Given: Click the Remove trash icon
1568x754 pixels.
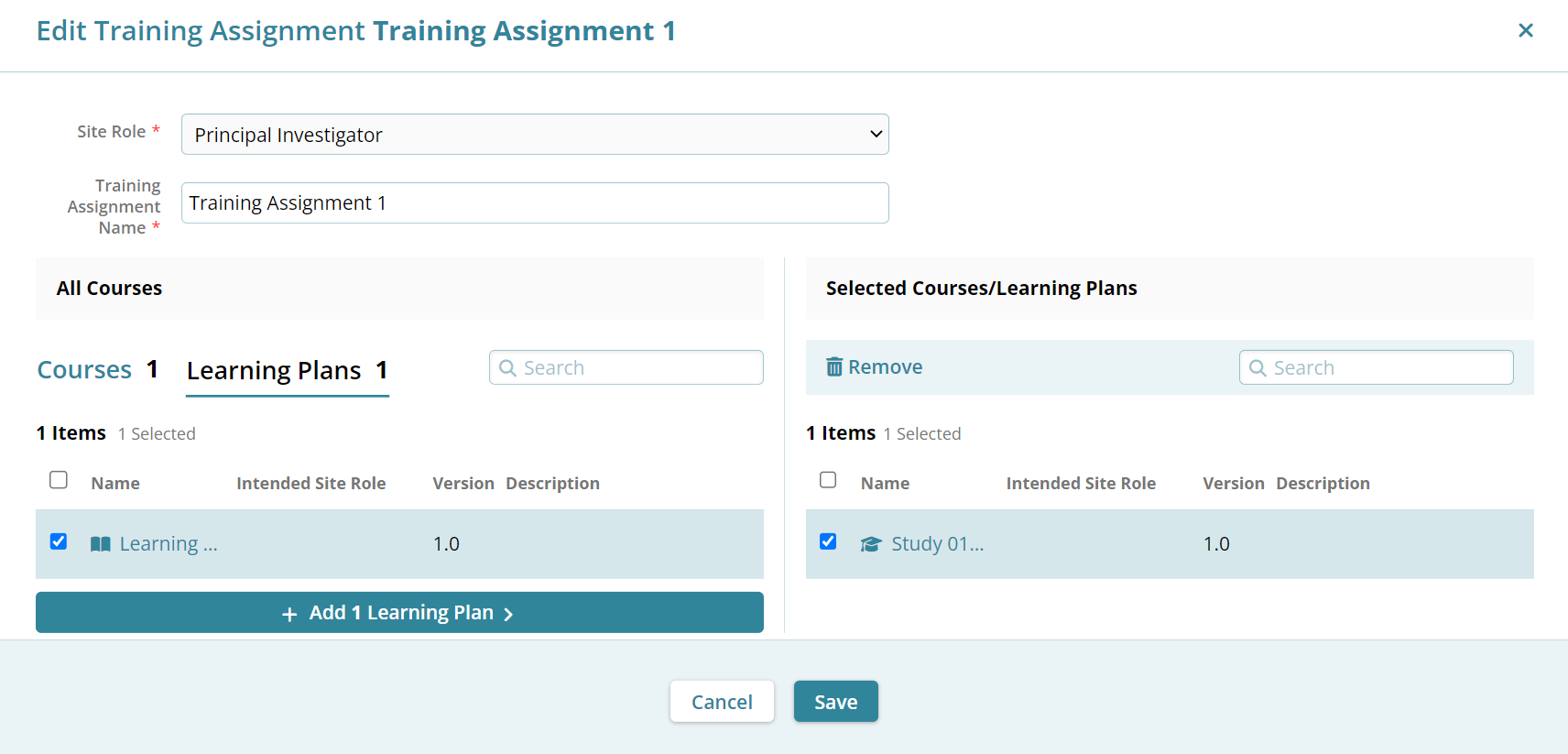Looking at the screenshot, I should pyautogui.click(x=834, y=366).
